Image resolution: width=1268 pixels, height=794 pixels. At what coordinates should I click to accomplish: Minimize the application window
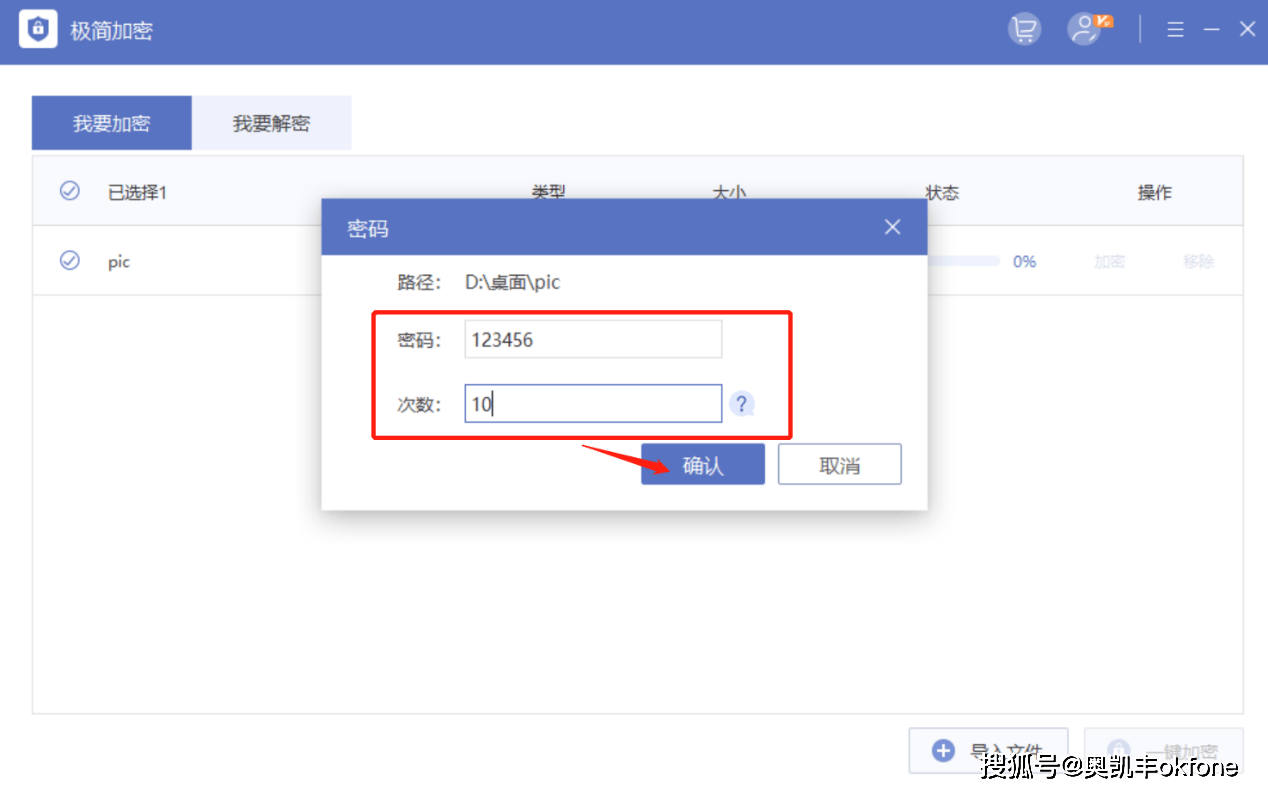point(1212,30)
